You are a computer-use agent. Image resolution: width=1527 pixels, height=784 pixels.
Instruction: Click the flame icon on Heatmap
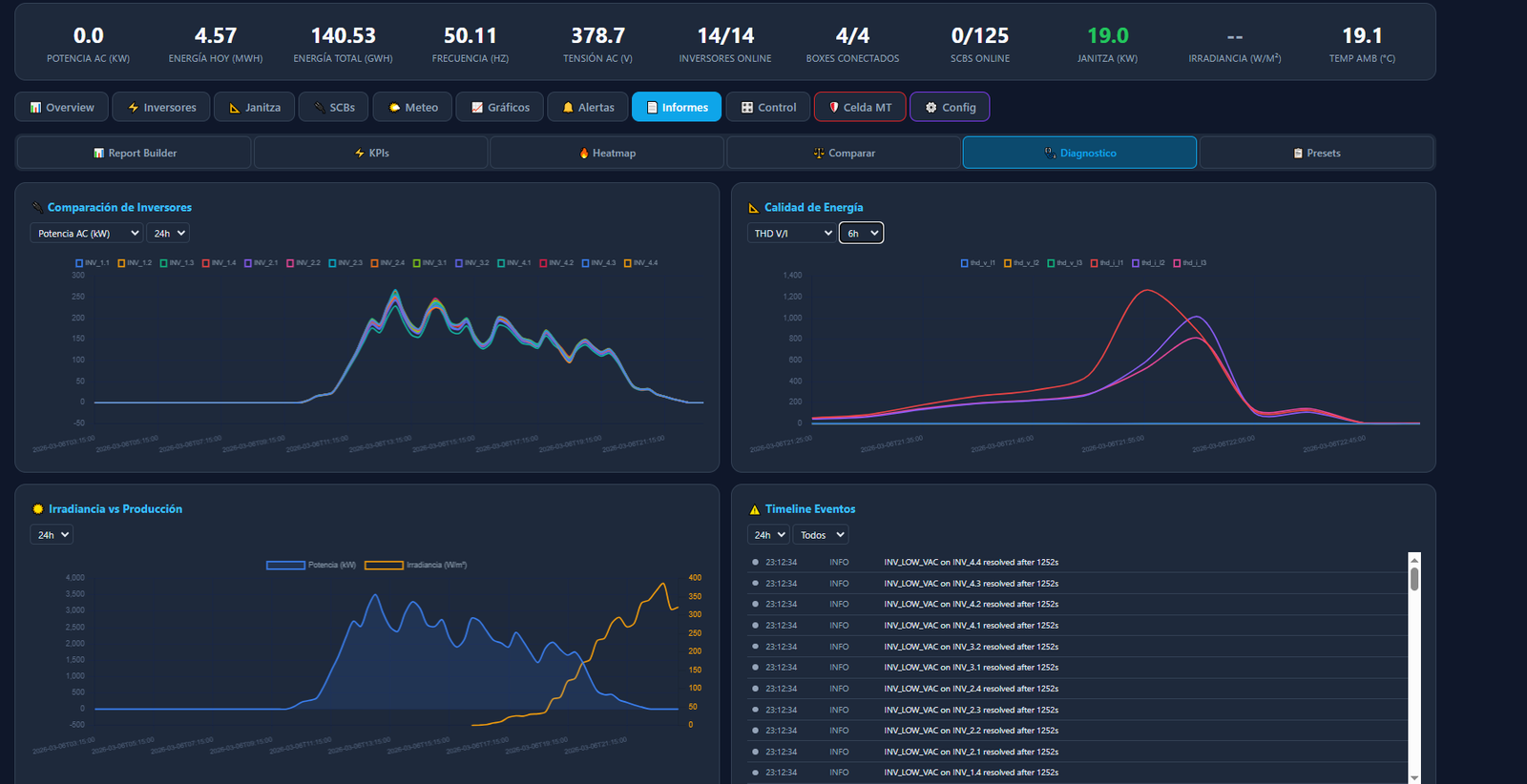[584, 154]
